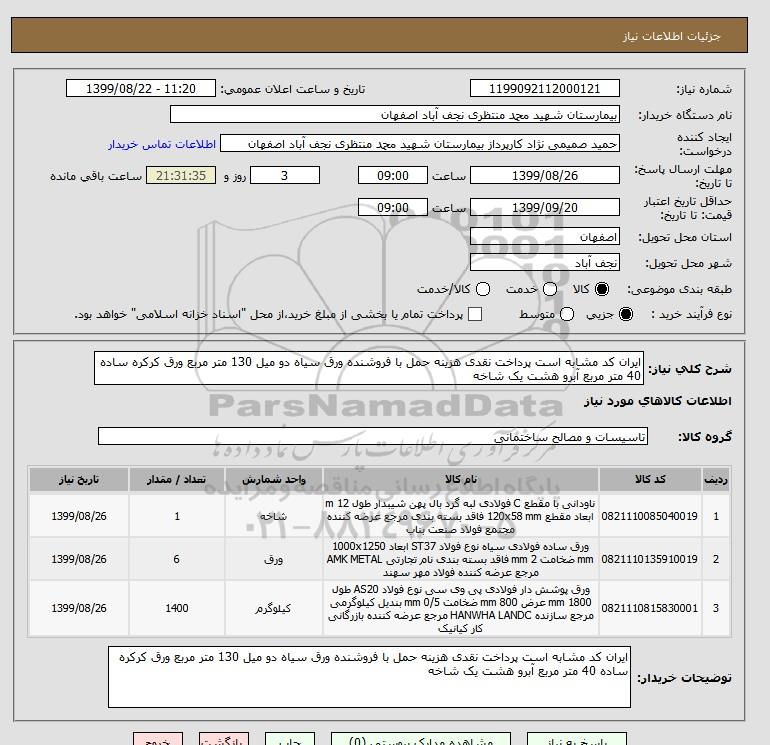Click the need date 1399/08/26 in row 1
The image size is (770, 745).
(x=79, y=516)
